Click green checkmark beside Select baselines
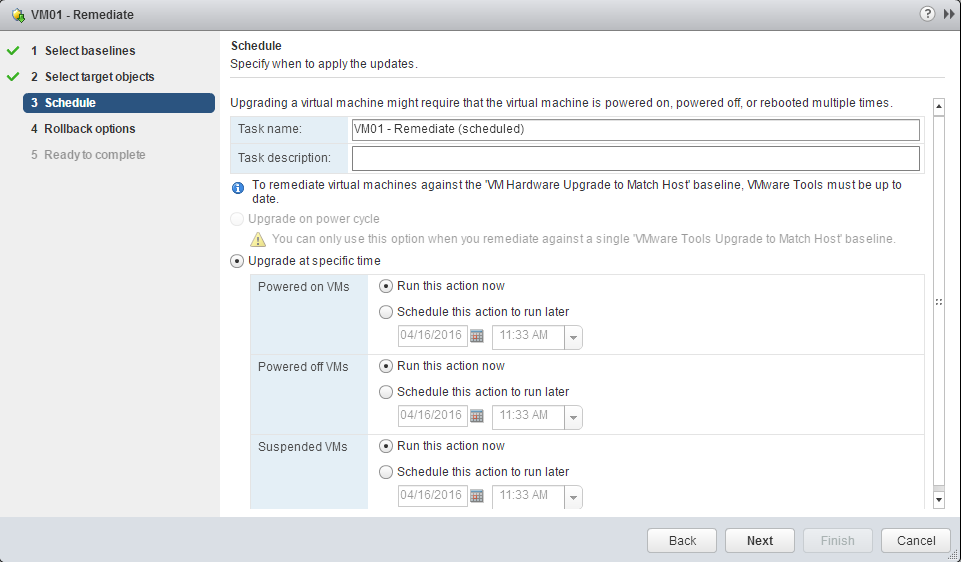 tap(13, 51)
